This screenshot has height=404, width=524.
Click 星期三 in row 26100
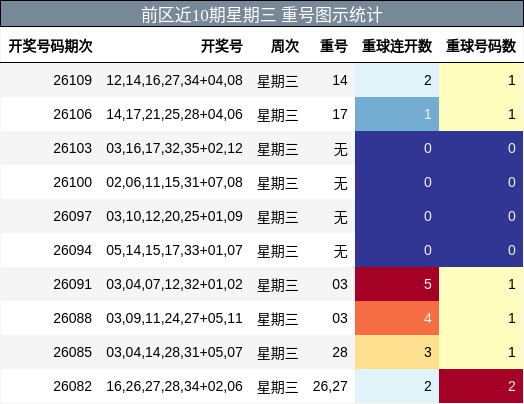coord(278,183)
